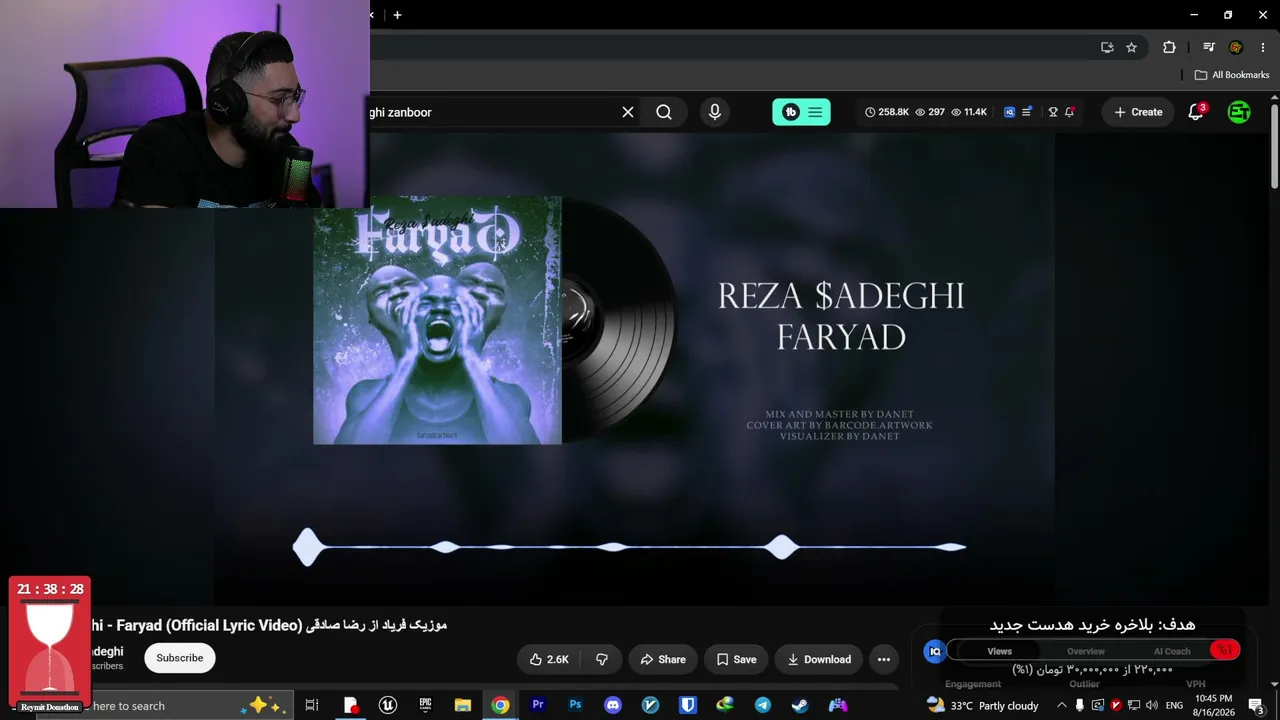
Task: Save the video to a playlist
Action: (736, 659)
